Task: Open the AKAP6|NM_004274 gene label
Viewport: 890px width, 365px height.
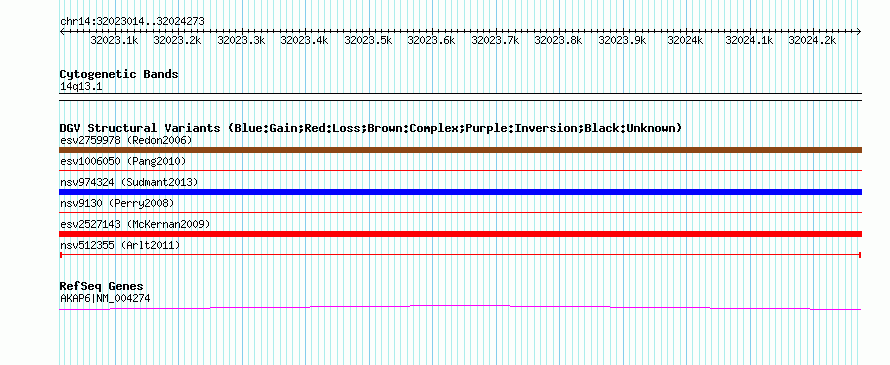Action: (x=105, y=298)
